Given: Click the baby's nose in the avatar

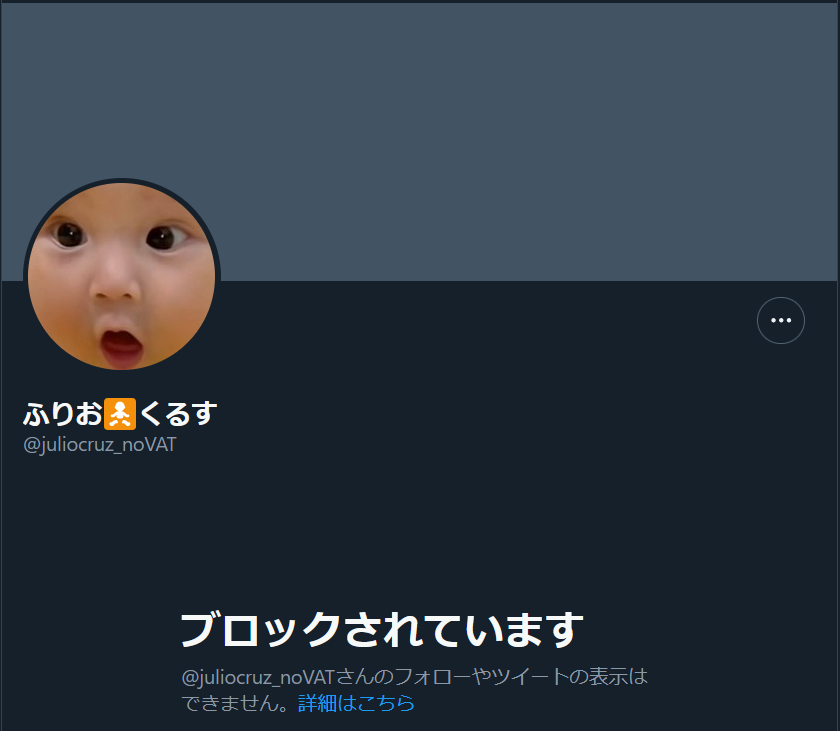Looking at the screenshot, I should point(114,287).
